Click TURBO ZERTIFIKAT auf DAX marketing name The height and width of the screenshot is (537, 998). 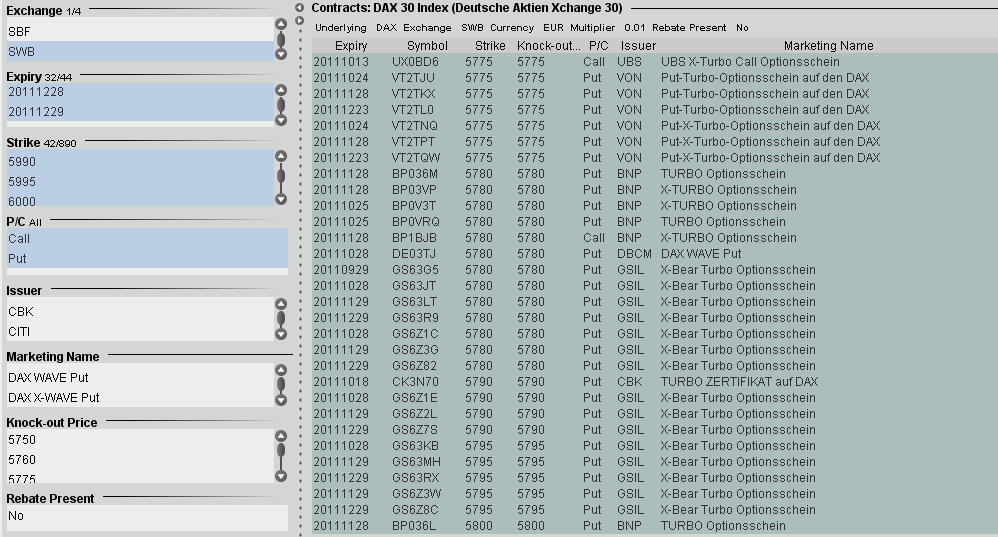point(739,382)
